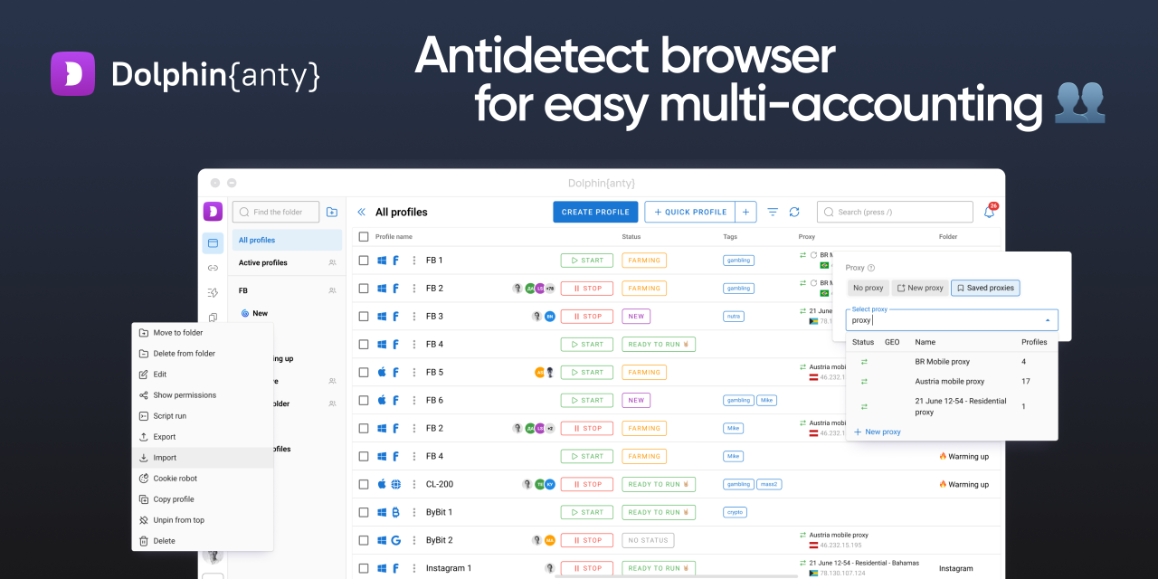Open three-dot menu for ByBit 1
1158x579 pixels.
[x=414, y=512]
